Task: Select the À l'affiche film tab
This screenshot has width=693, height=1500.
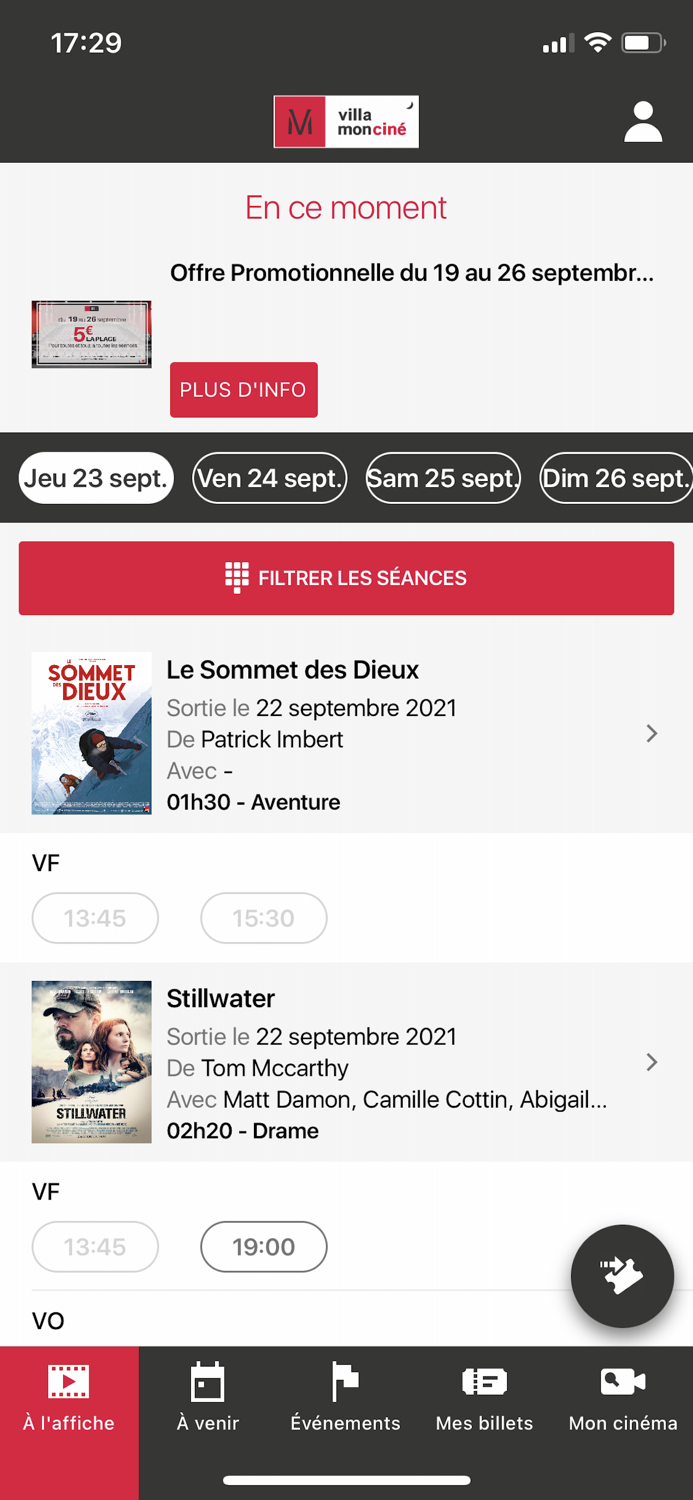Action: click(x=69, y=1398)
